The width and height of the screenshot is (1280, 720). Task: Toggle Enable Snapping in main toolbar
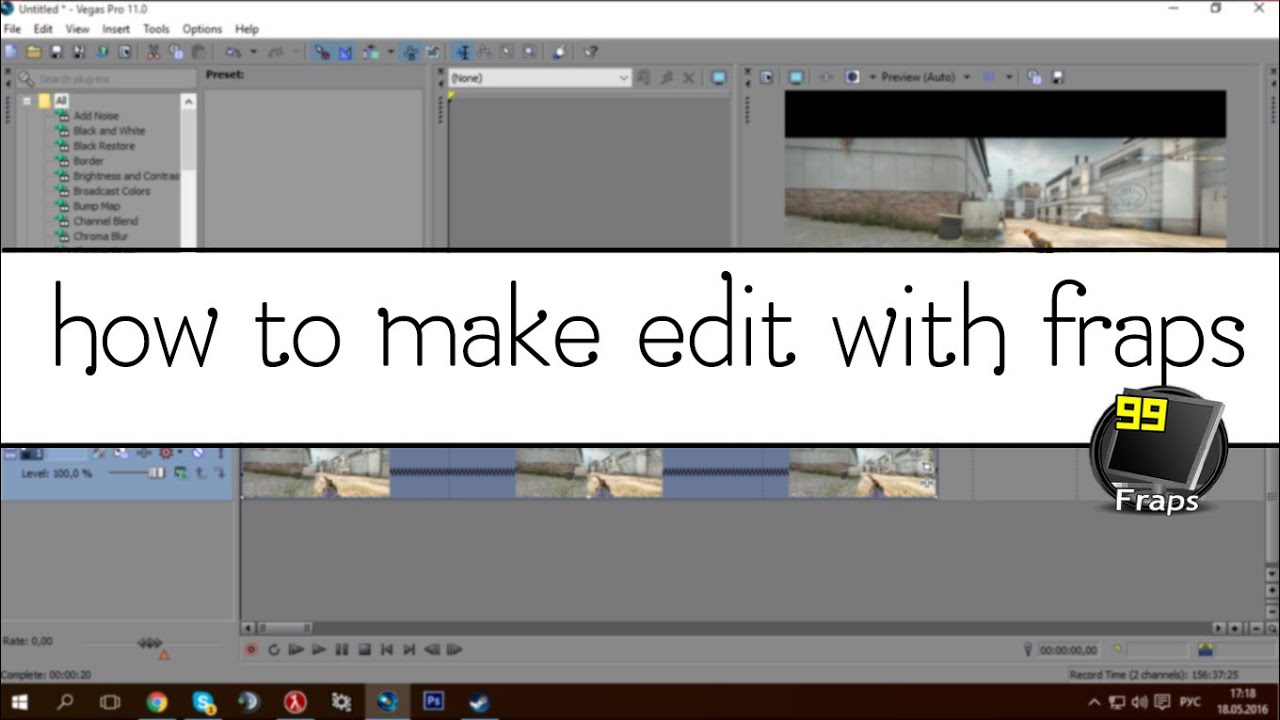pos(321,52)
